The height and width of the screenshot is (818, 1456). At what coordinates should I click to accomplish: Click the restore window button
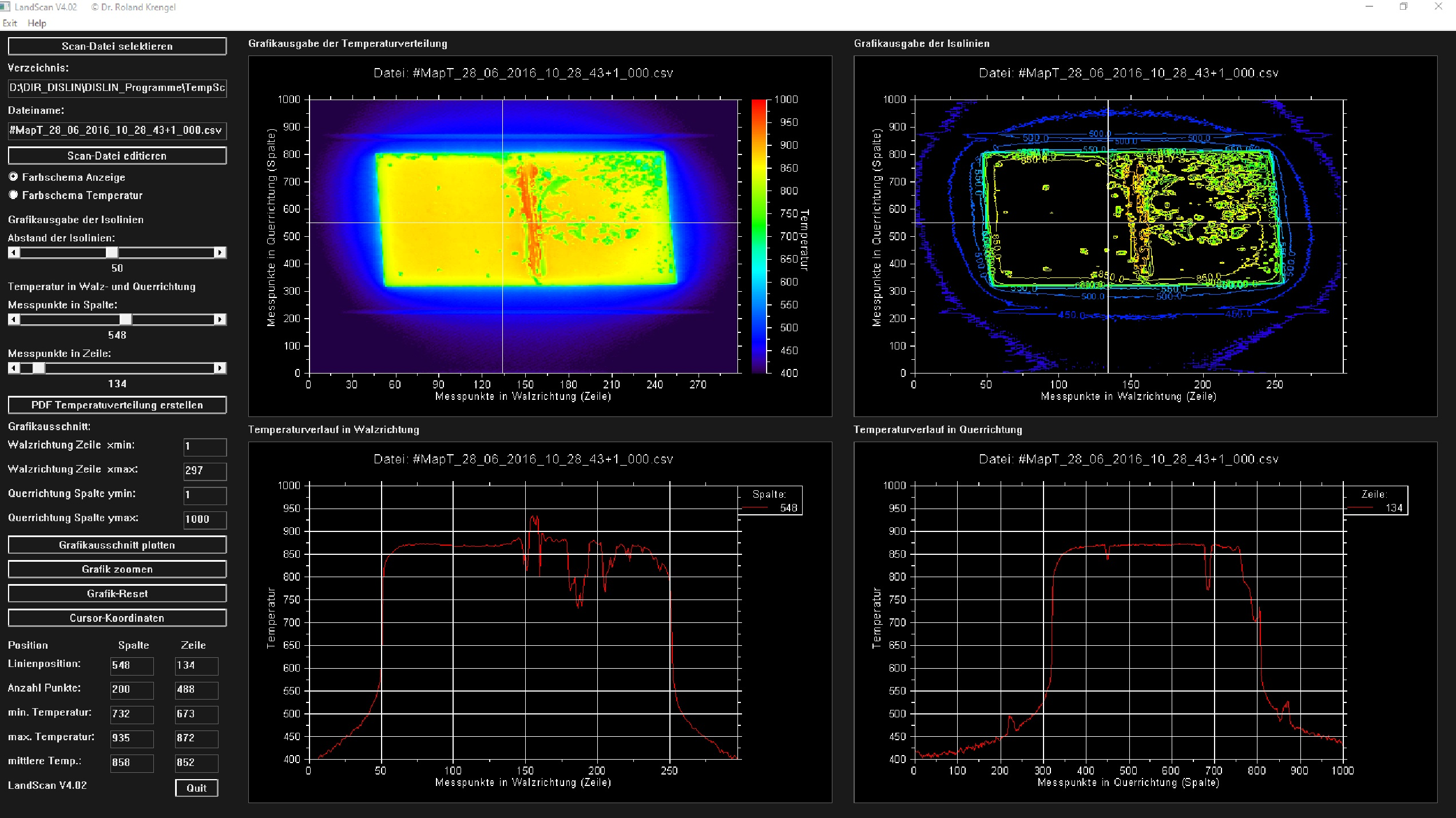(x=1403, y=7)
